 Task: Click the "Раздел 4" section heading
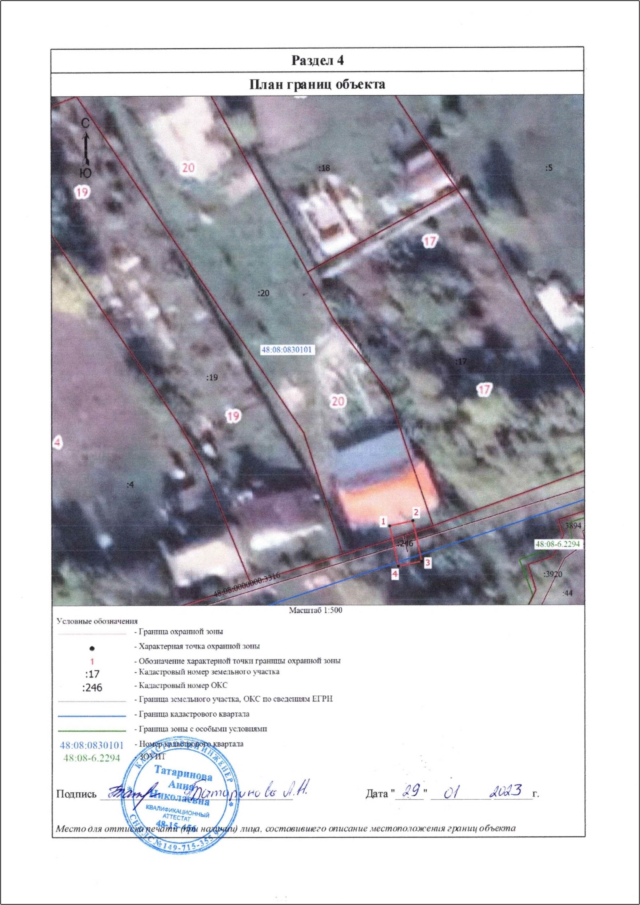pos(318,62)
